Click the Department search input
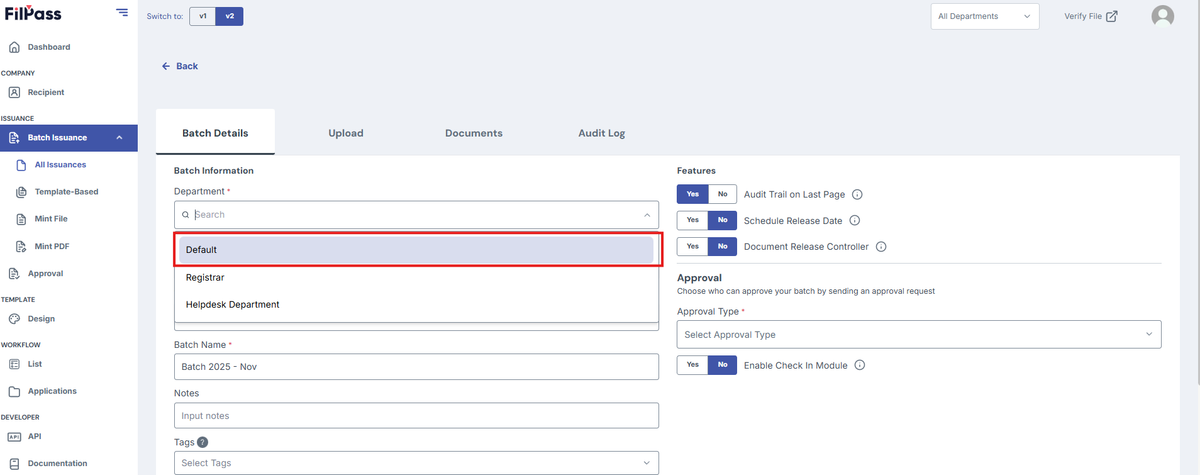 pos(415,215)
